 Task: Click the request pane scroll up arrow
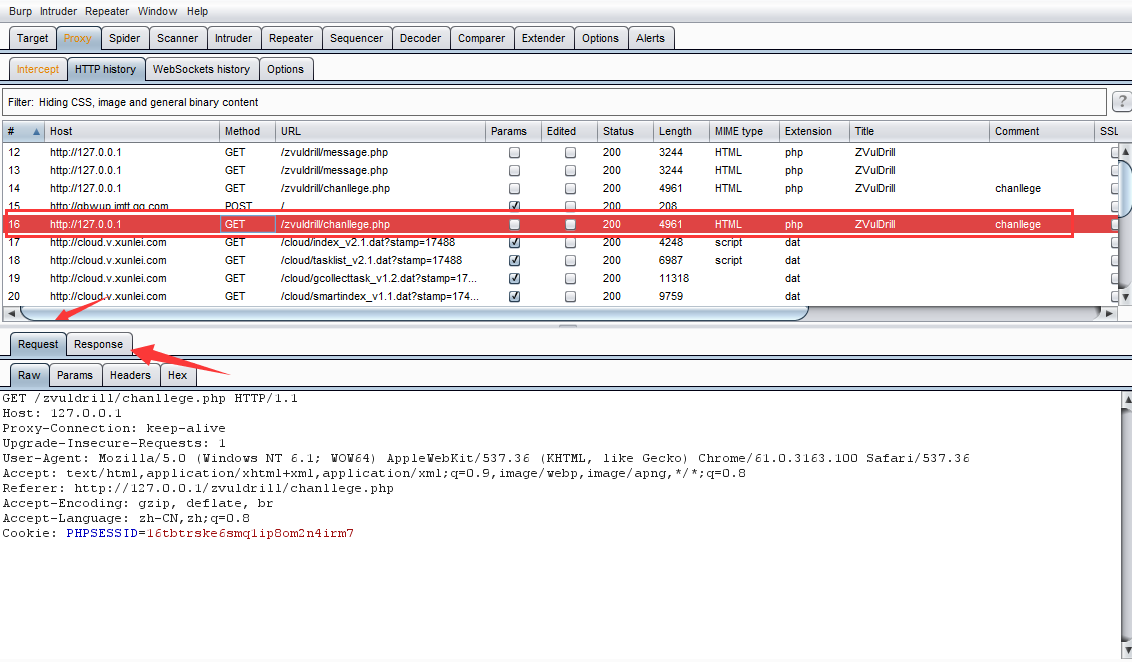pyautogui.click(x=1126, y=399)
